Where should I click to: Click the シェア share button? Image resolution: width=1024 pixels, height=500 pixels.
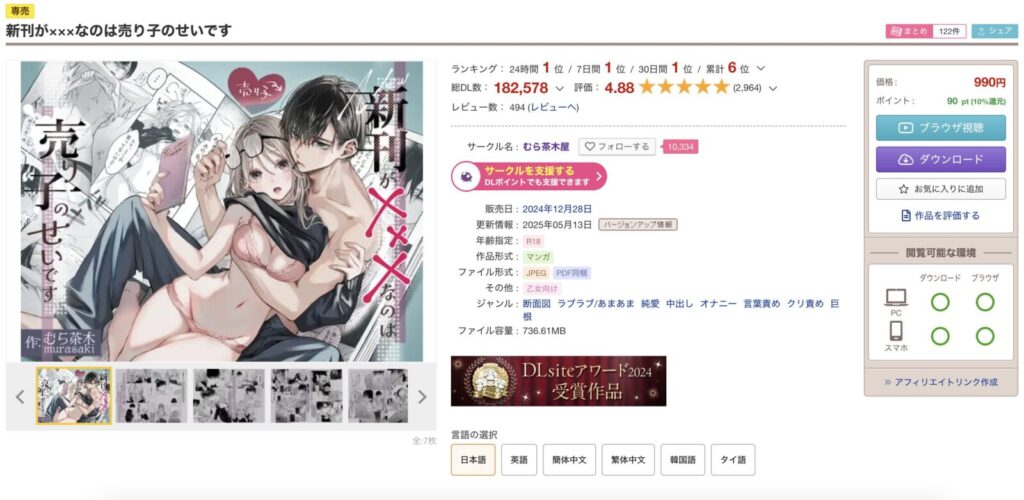click(x=994, y=31)
